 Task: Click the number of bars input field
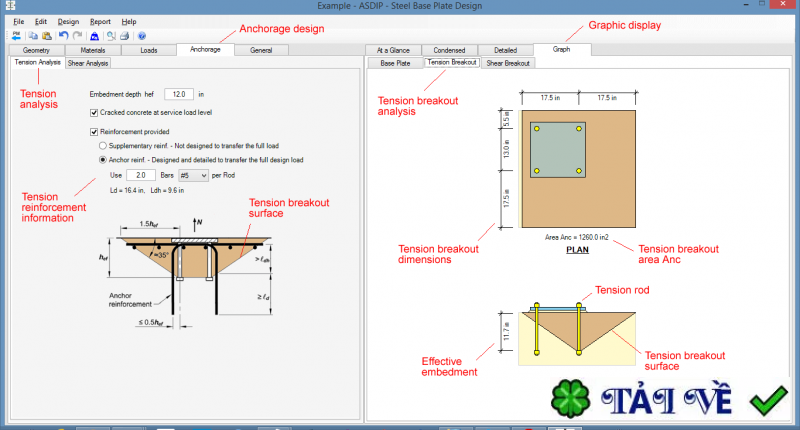[139, 175]
